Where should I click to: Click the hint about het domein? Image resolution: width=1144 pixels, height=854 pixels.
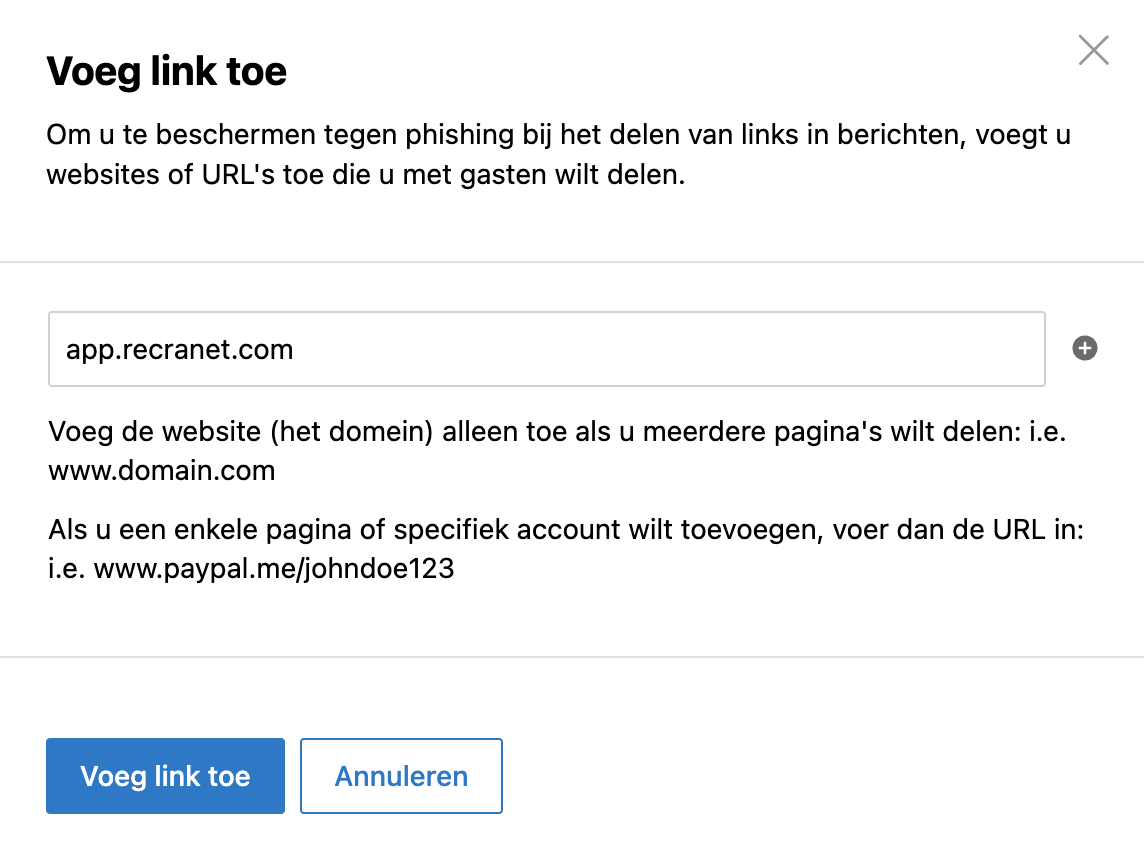[x=557, y=451]
